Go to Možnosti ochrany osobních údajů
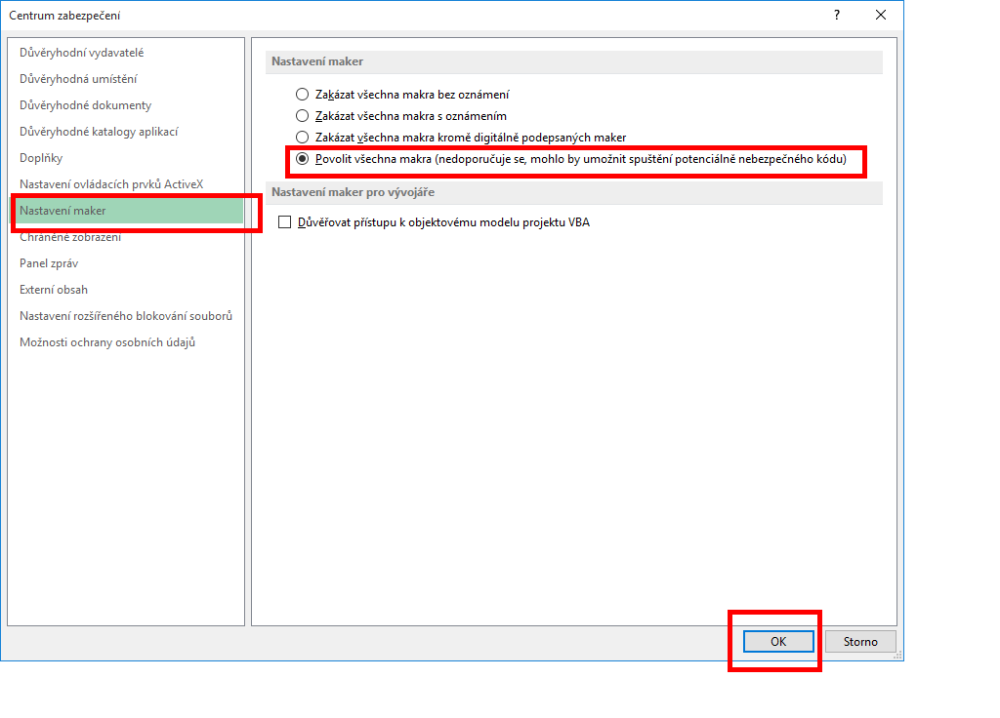The width and height of the screenshot is (1000, 718). (x=107, y=342)
